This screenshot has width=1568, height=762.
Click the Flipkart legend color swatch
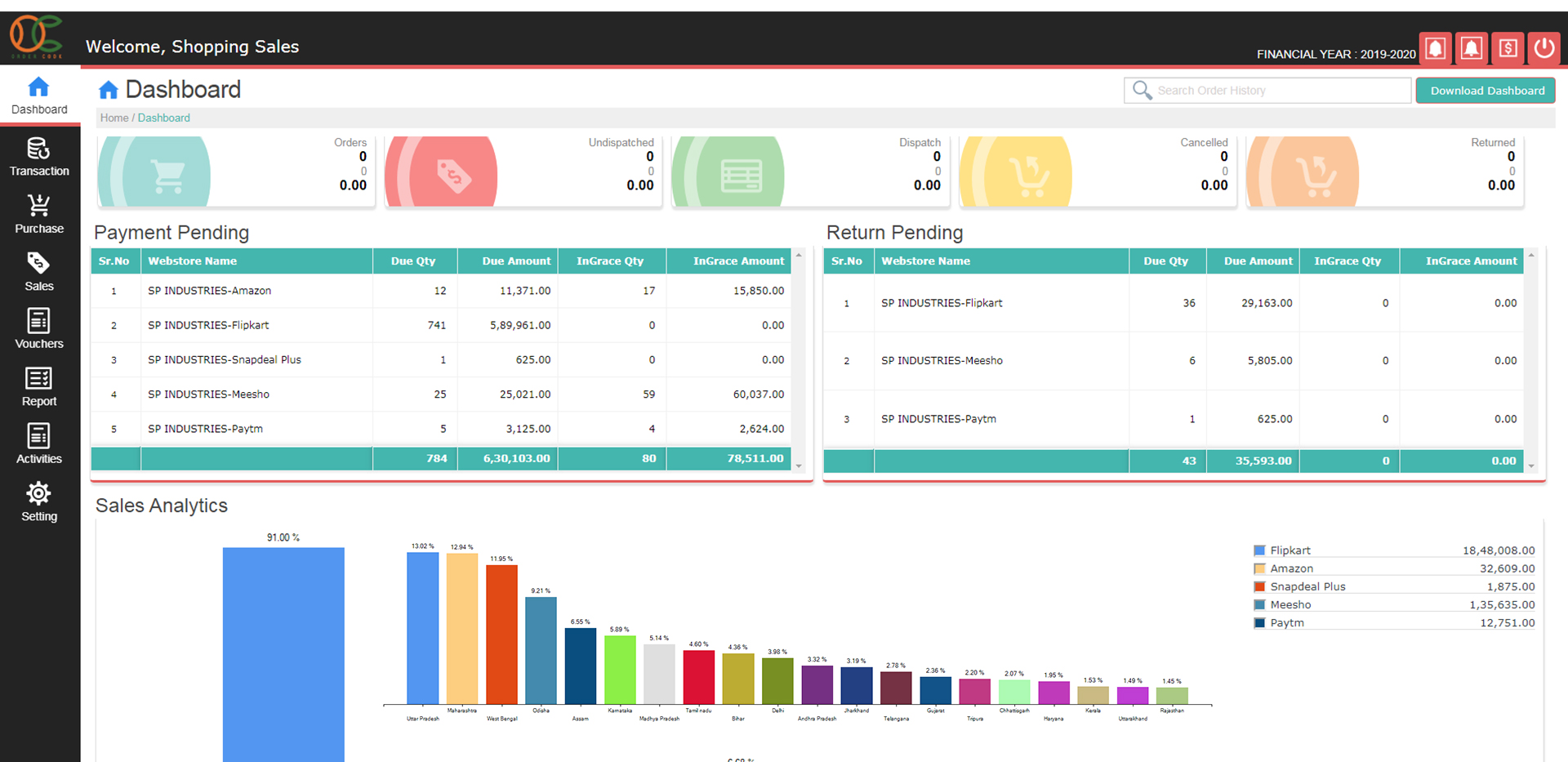point(1259,550)
